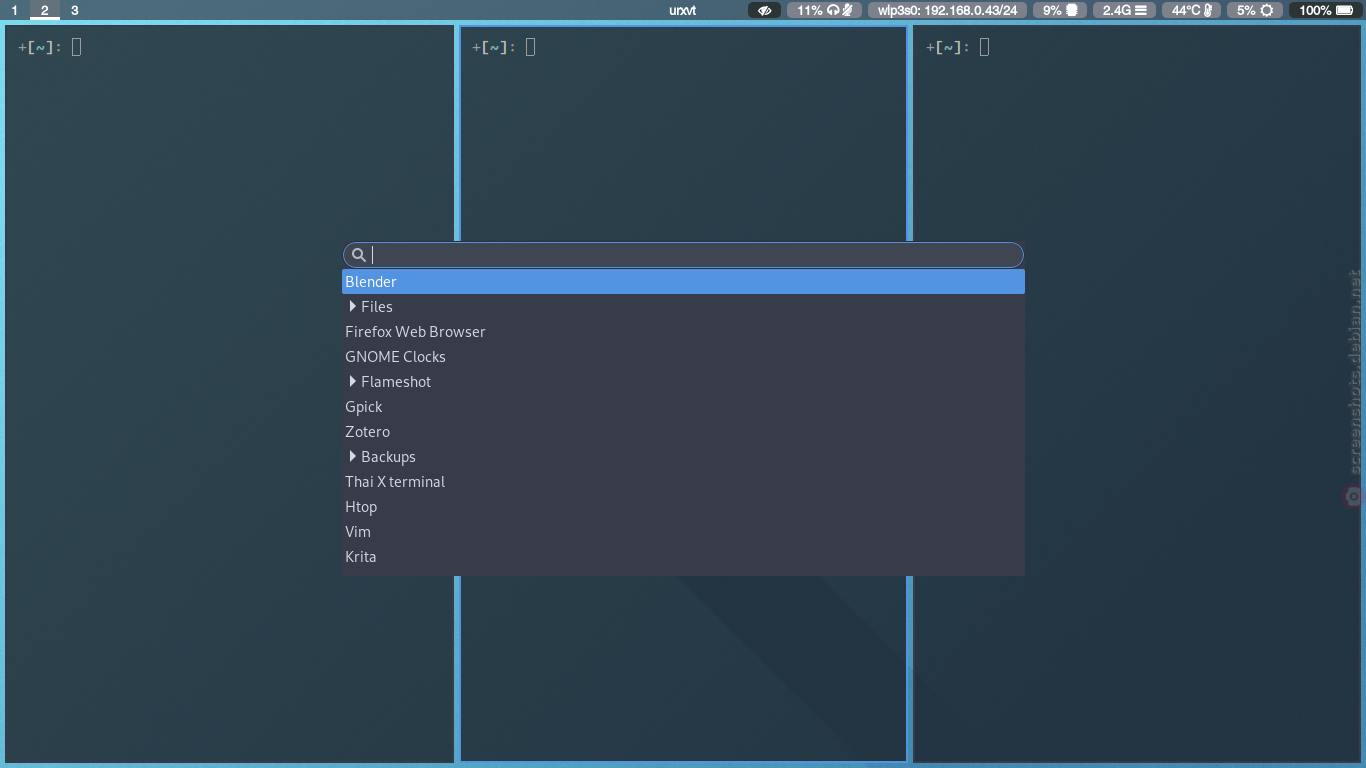Click the 11% volume text

coord(810,10)
